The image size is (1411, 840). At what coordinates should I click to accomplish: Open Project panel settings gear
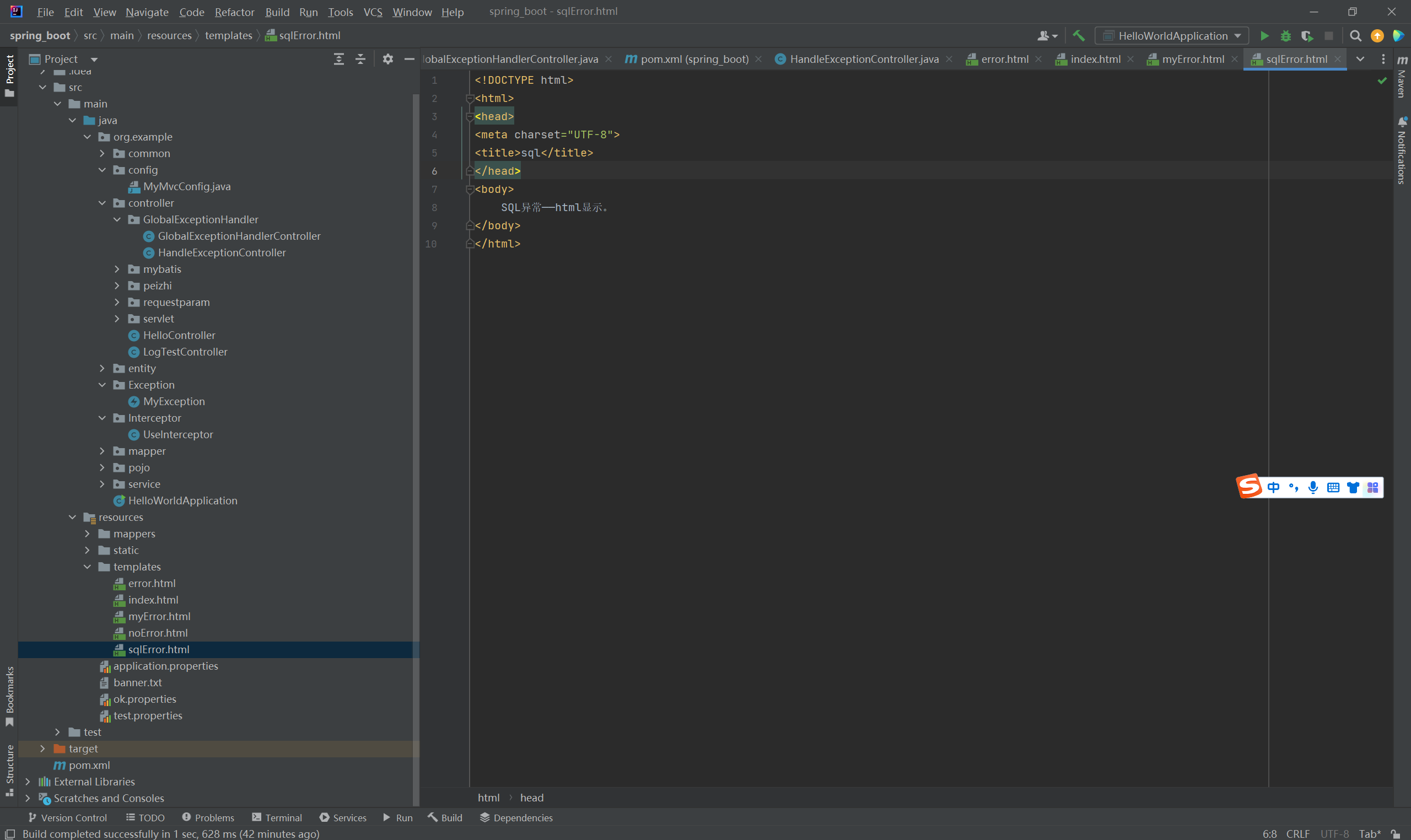(387, 59)
